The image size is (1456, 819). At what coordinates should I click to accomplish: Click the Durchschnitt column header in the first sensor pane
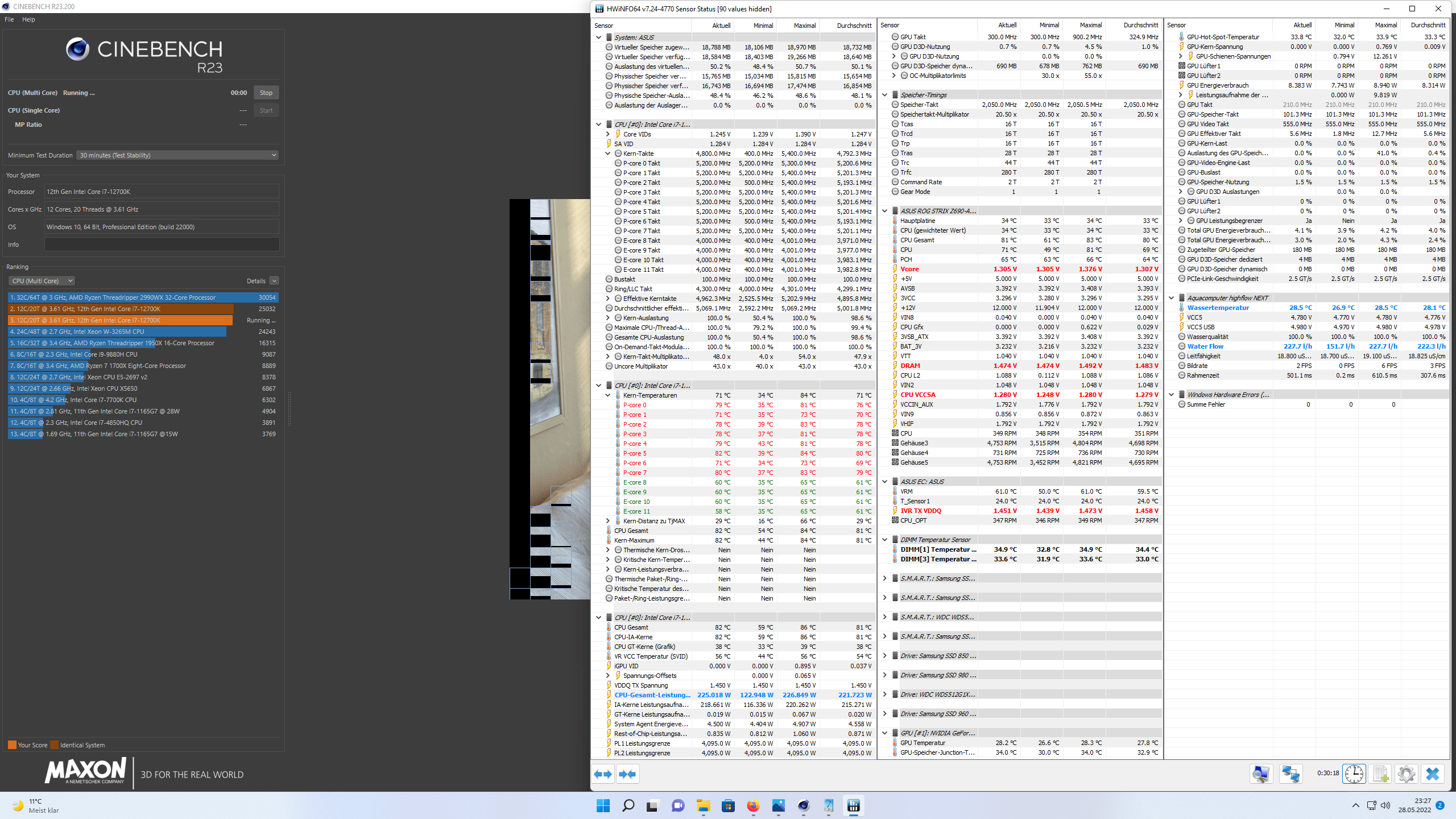coord(847,26)
